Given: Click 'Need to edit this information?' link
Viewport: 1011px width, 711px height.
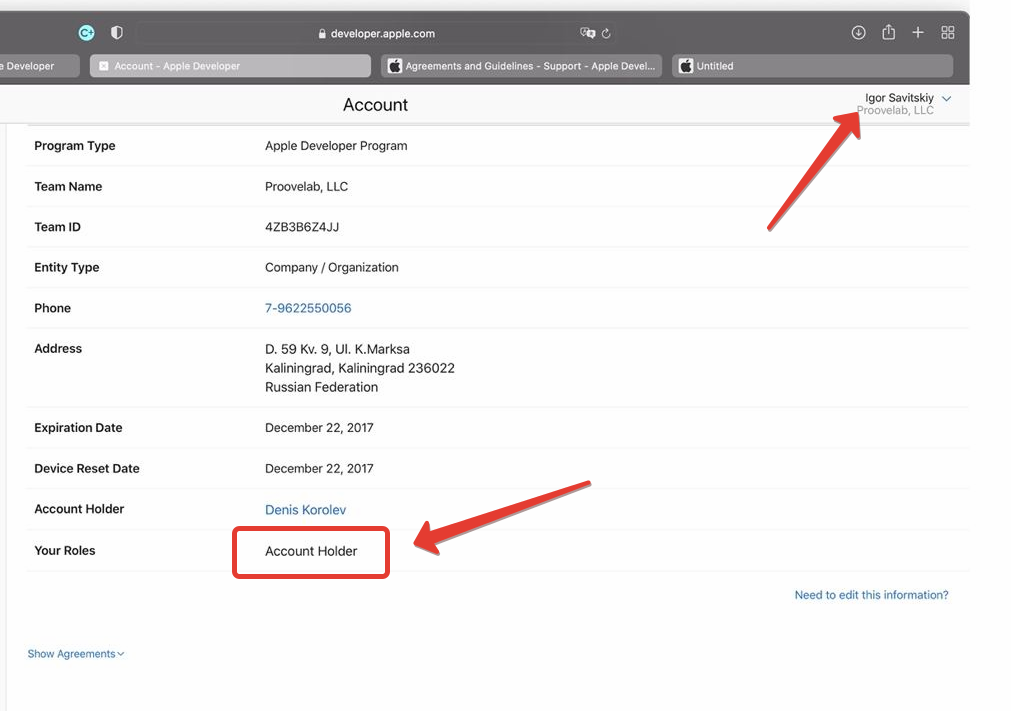Looking at the screenshot, I should 871,595.
